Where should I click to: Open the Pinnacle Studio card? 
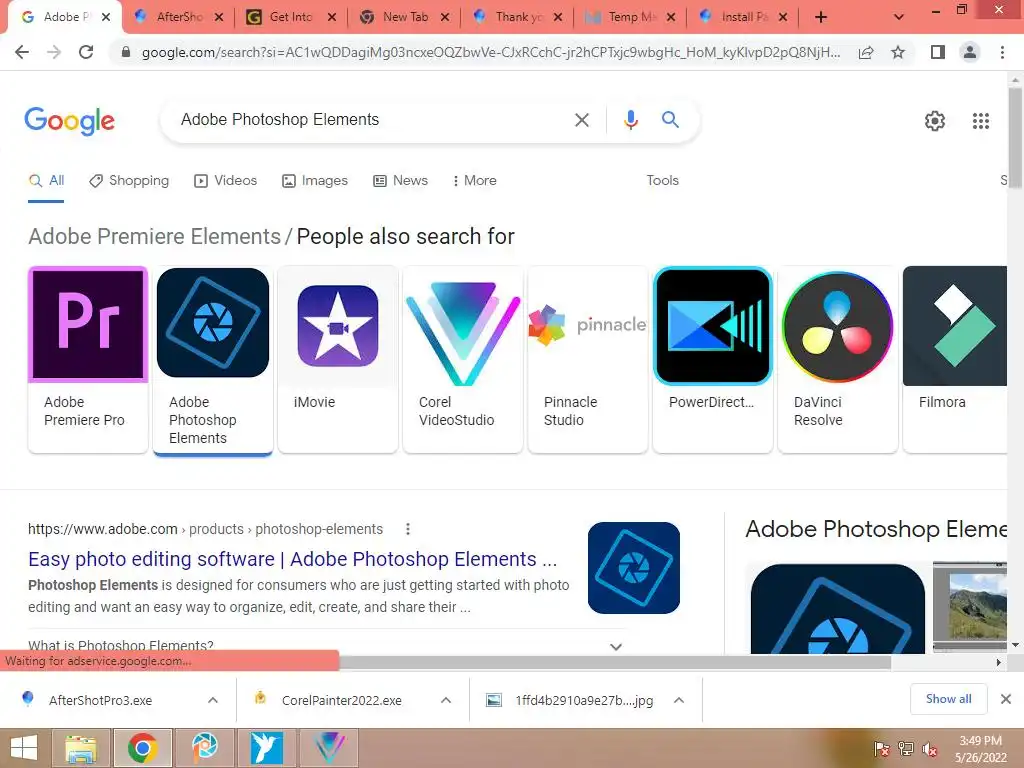point(588,359)
